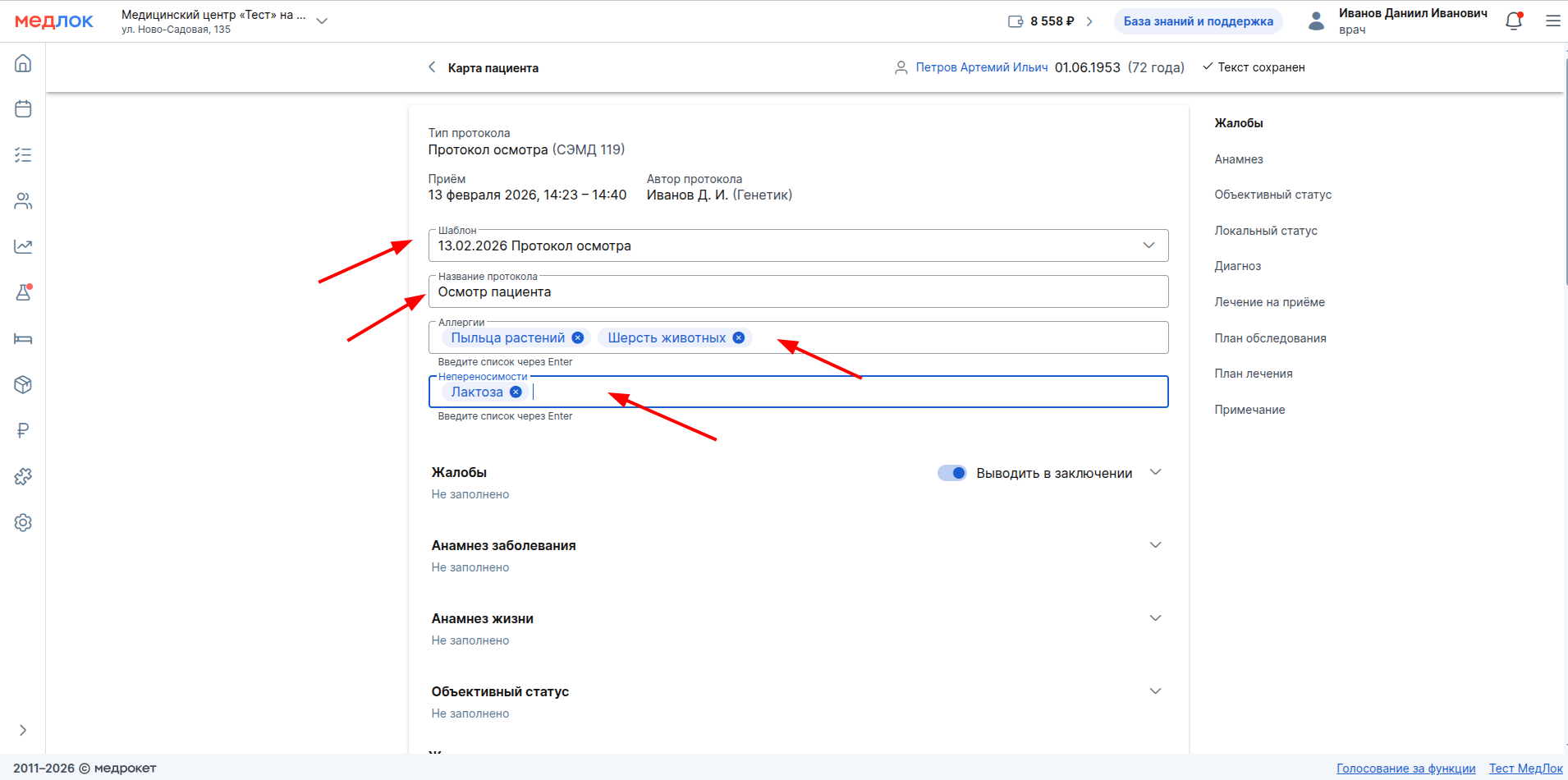Toggle the Выводить в заключении switch
1568x780 pixels.
point(952,473)
